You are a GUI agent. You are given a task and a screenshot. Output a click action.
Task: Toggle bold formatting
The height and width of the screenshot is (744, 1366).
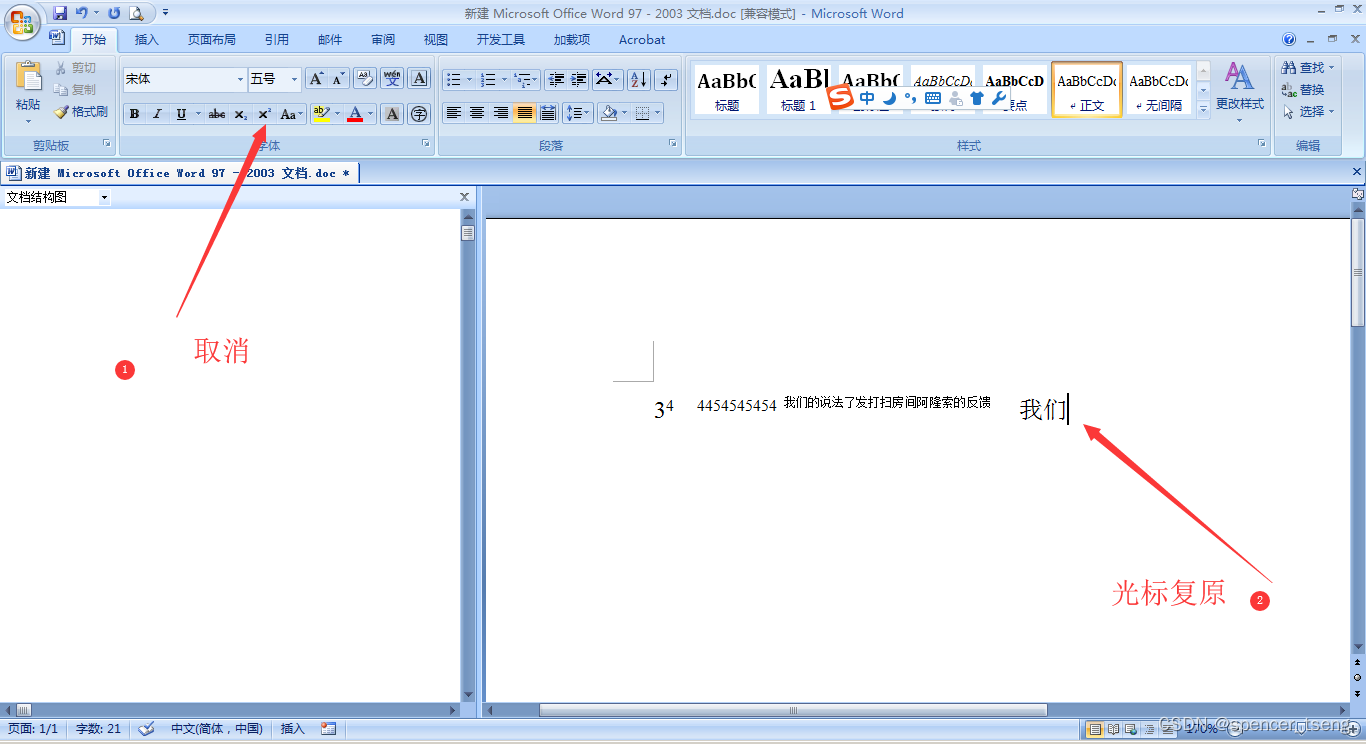pyautogui.click(x=134, y=114)
